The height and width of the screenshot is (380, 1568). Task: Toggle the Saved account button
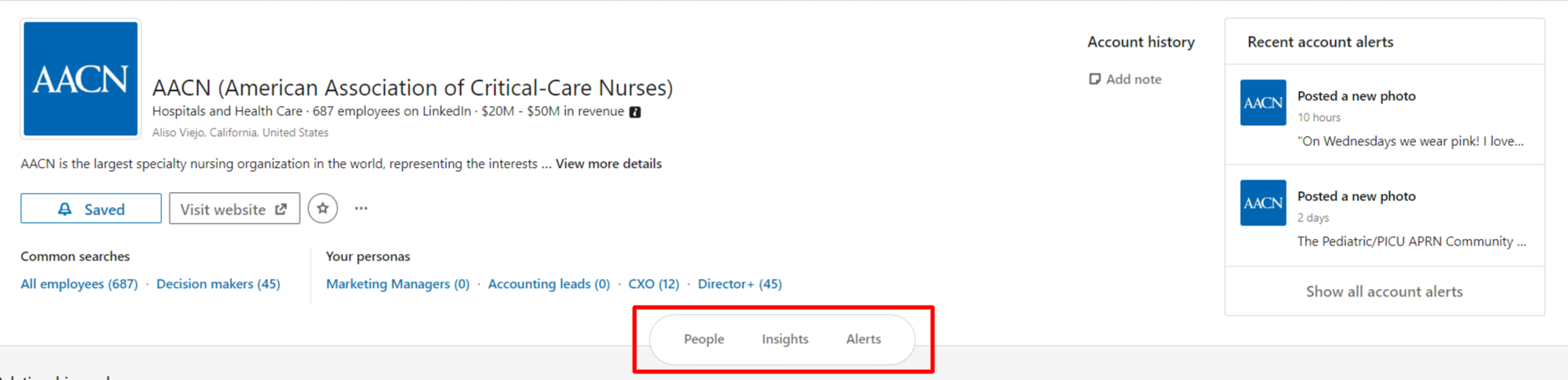pyautogui.click(x=91, y=209)
